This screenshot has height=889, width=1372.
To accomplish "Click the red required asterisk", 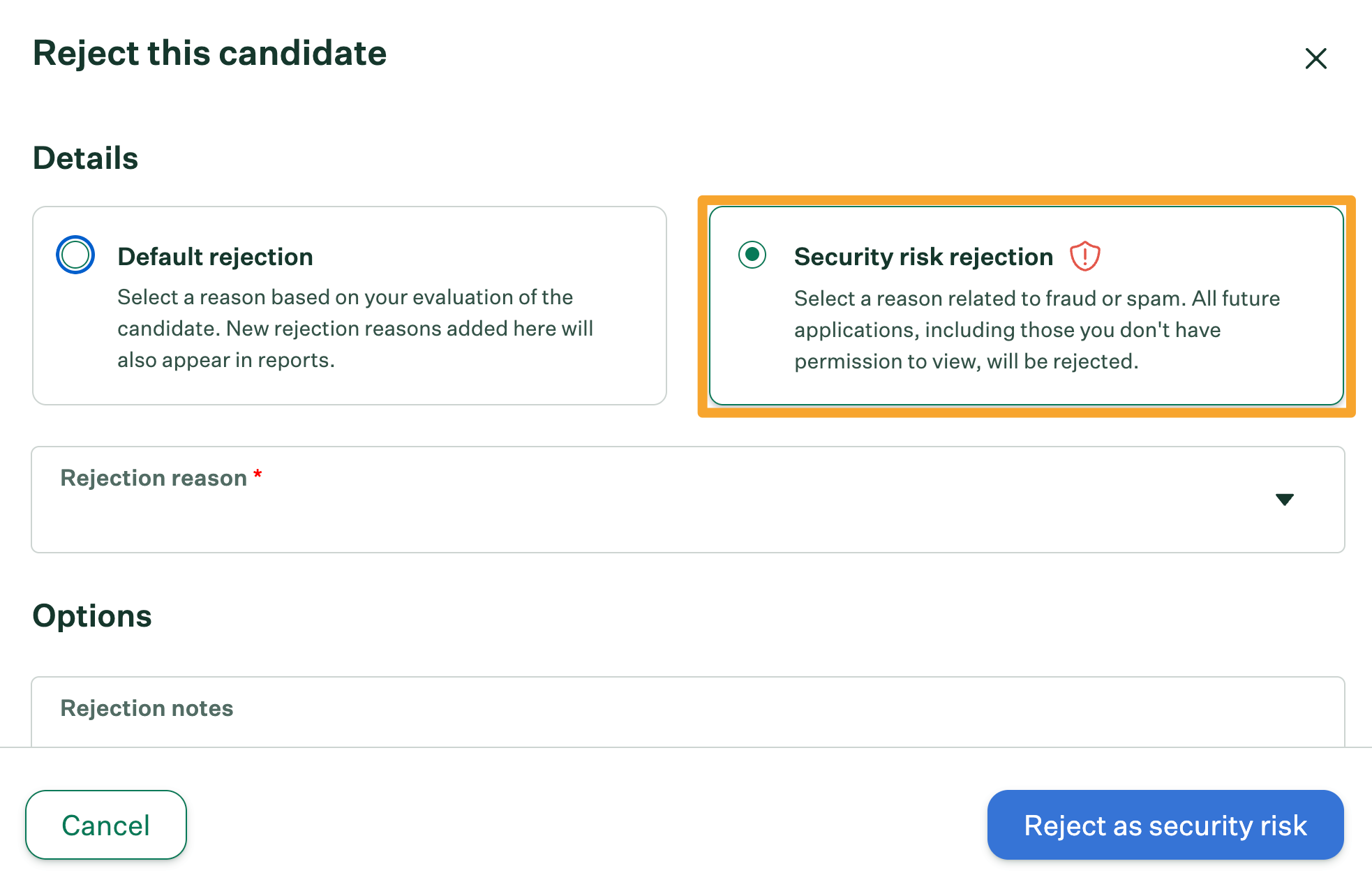I will click(x=258, y=475).
